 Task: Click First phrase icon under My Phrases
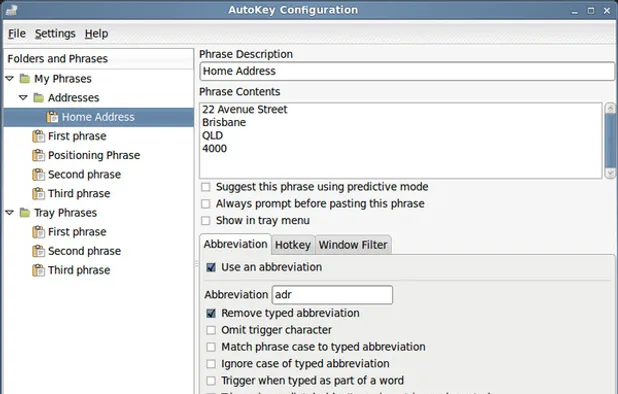[38, 136]
